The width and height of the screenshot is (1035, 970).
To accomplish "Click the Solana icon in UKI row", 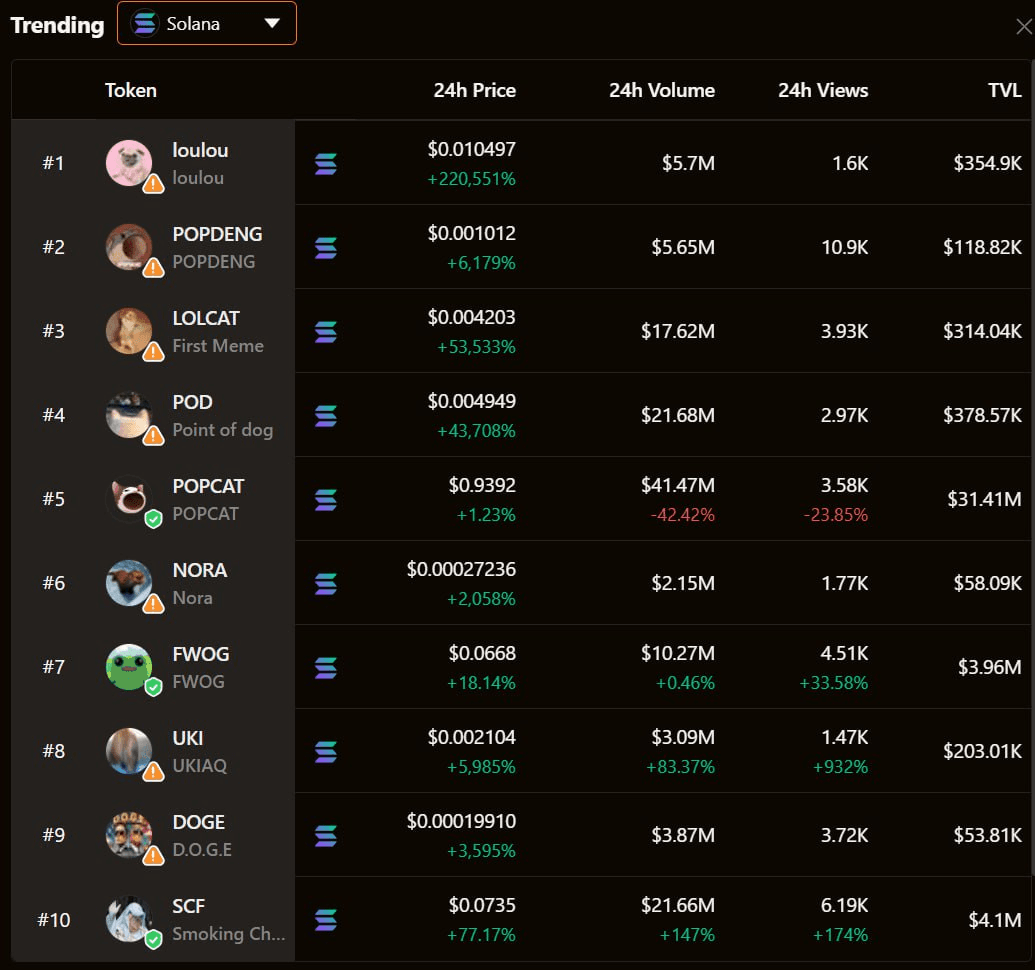I will [326, 752].
